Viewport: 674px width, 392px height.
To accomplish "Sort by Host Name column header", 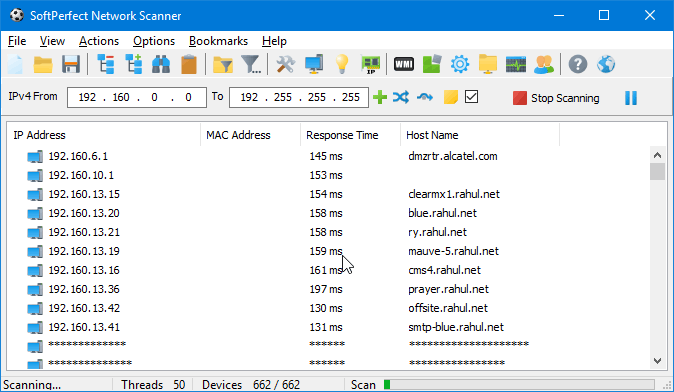I will point(480,135).
